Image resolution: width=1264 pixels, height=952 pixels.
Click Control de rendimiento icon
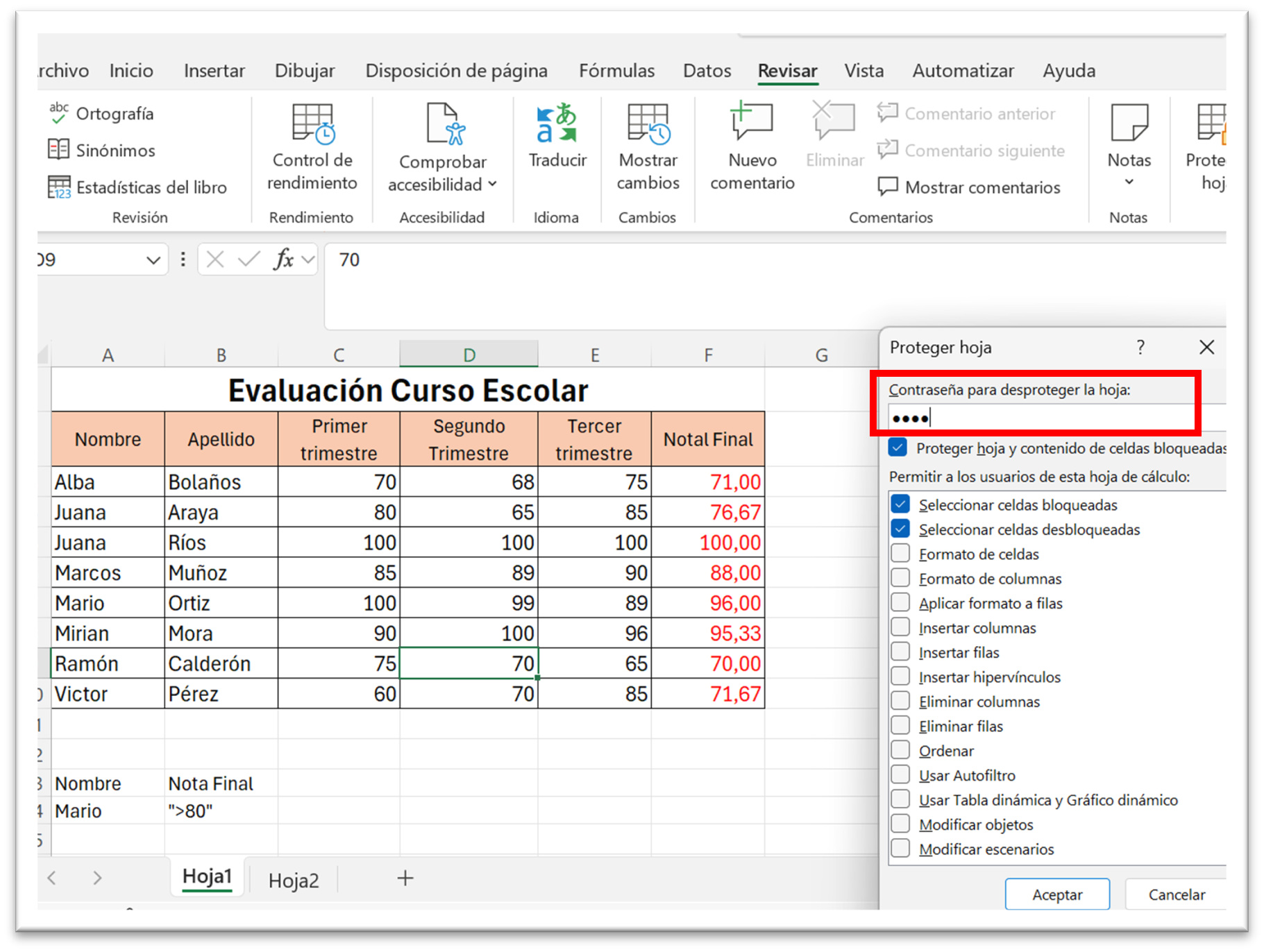coord(312,124)
